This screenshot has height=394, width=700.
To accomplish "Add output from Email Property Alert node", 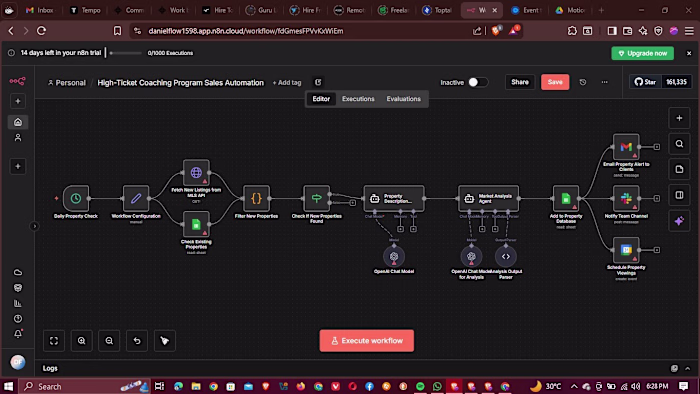I will click(657, 146).
